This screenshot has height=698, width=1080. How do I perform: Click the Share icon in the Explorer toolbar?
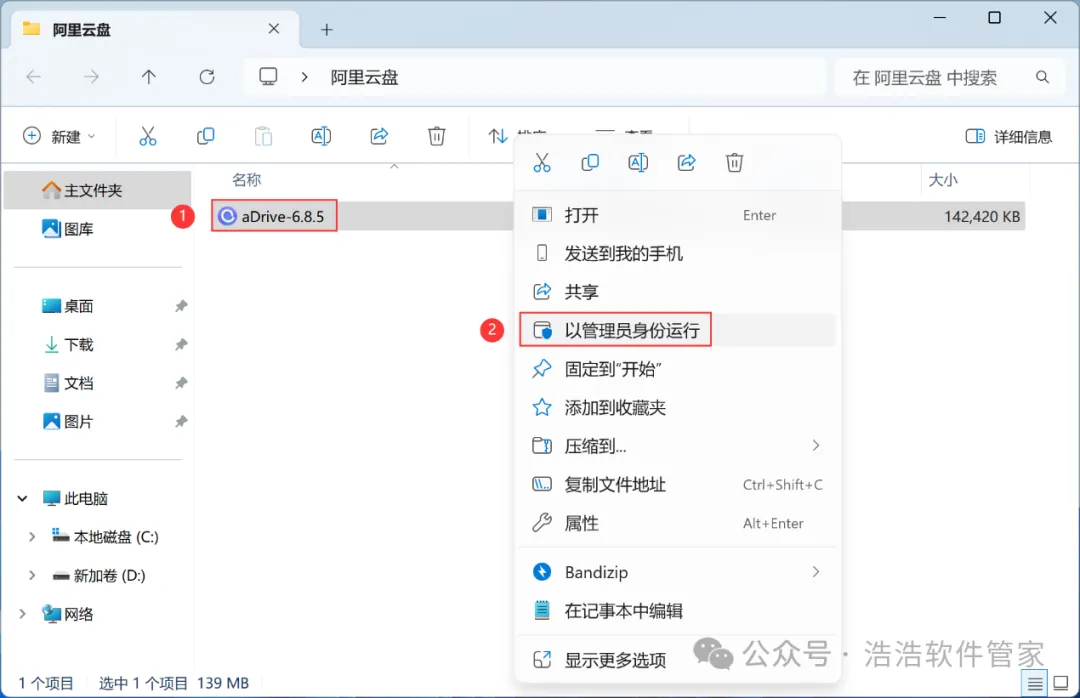coord(379,136)
